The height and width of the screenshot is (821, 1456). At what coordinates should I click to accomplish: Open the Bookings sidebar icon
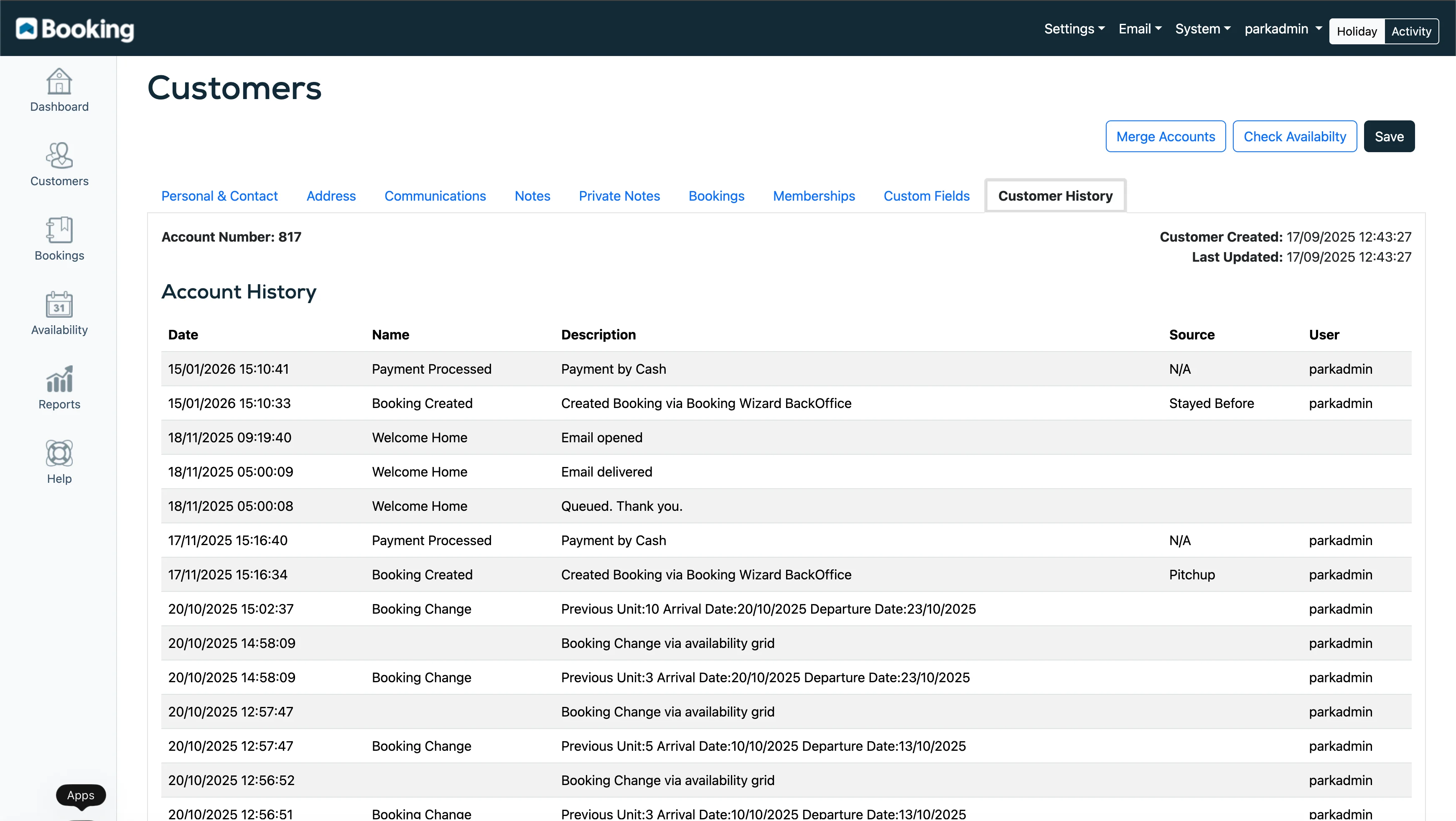(x=59, y=230)
